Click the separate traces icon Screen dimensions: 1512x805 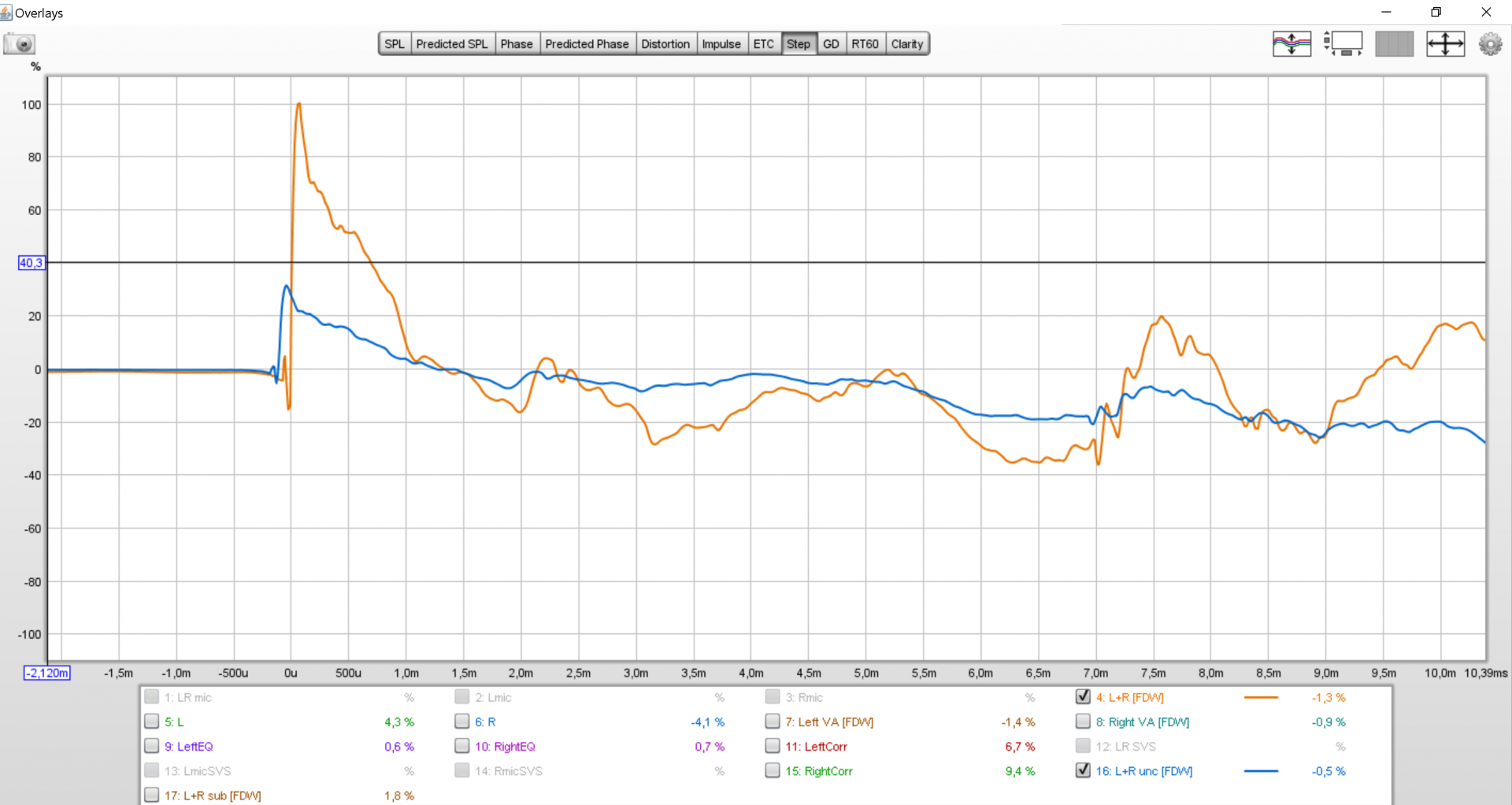[x=1291, y=44]
